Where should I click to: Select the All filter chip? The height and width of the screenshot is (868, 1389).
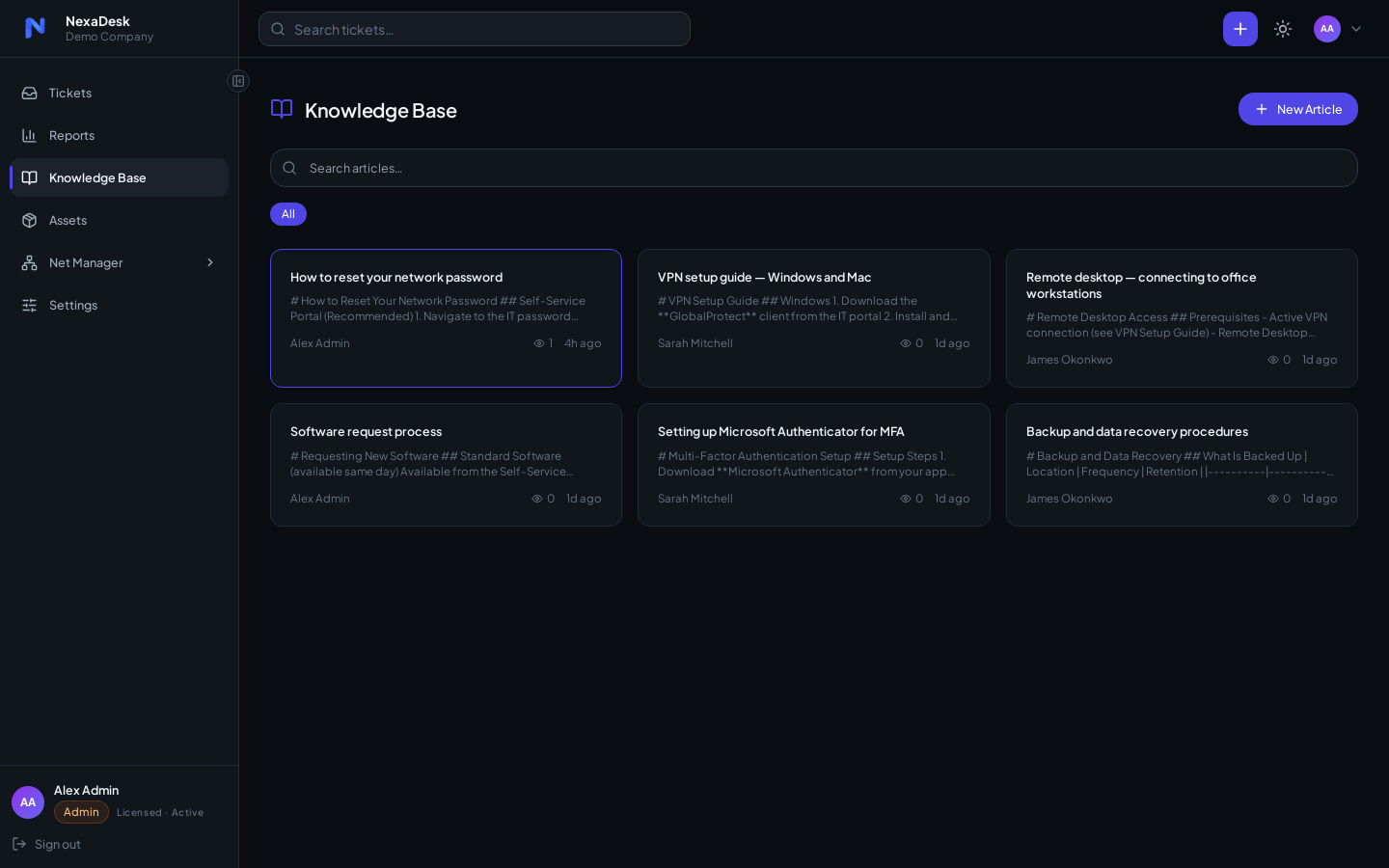click(288, 214)
